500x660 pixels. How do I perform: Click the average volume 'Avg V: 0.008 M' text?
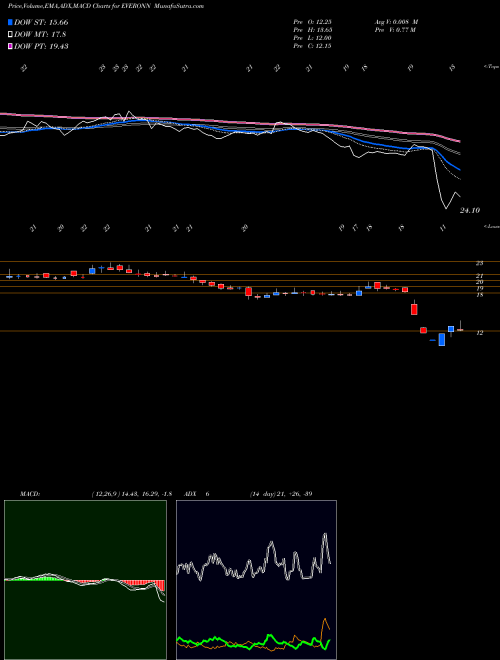tap(396, 22)
